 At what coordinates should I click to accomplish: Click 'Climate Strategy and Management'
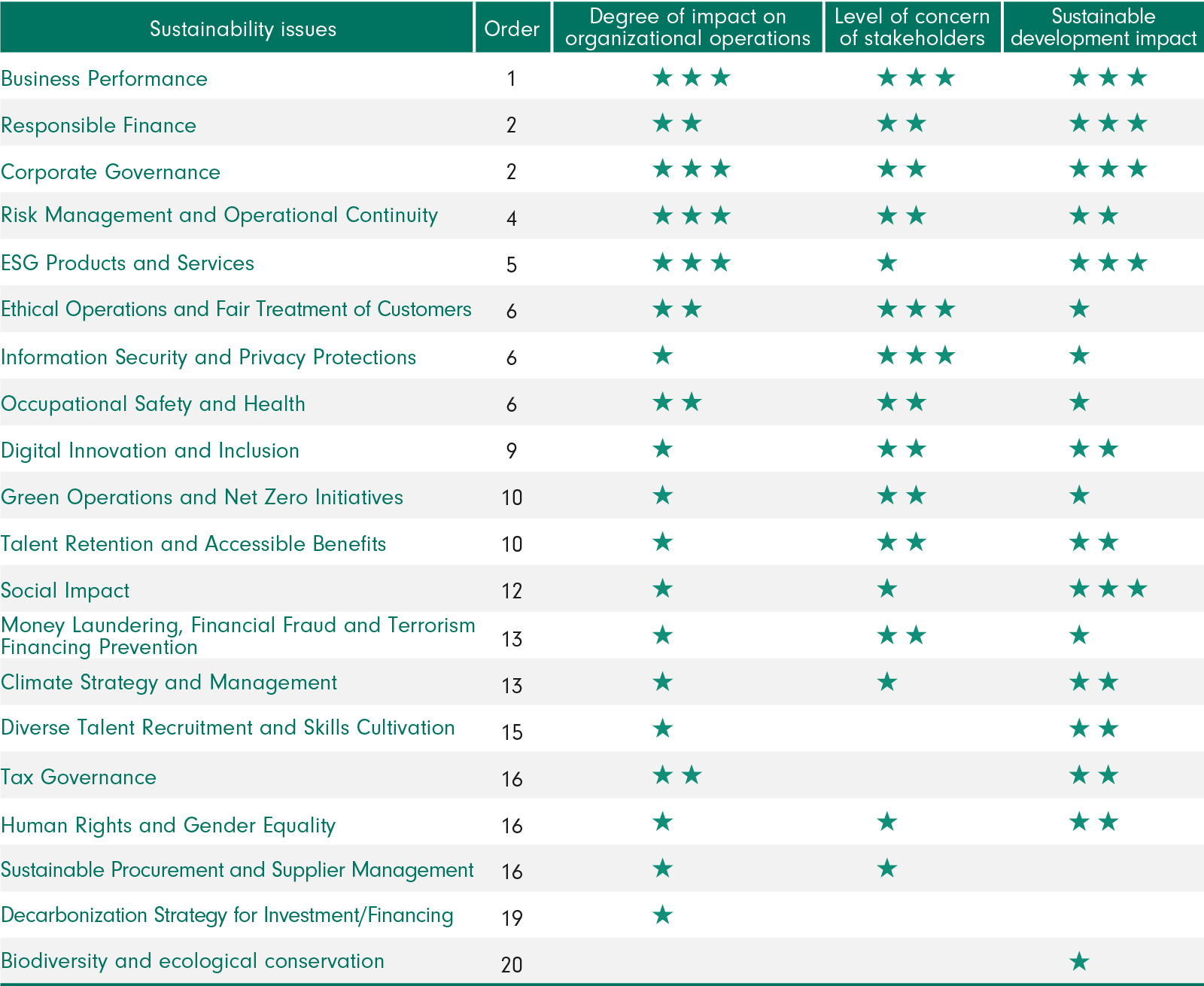(169, 683)
